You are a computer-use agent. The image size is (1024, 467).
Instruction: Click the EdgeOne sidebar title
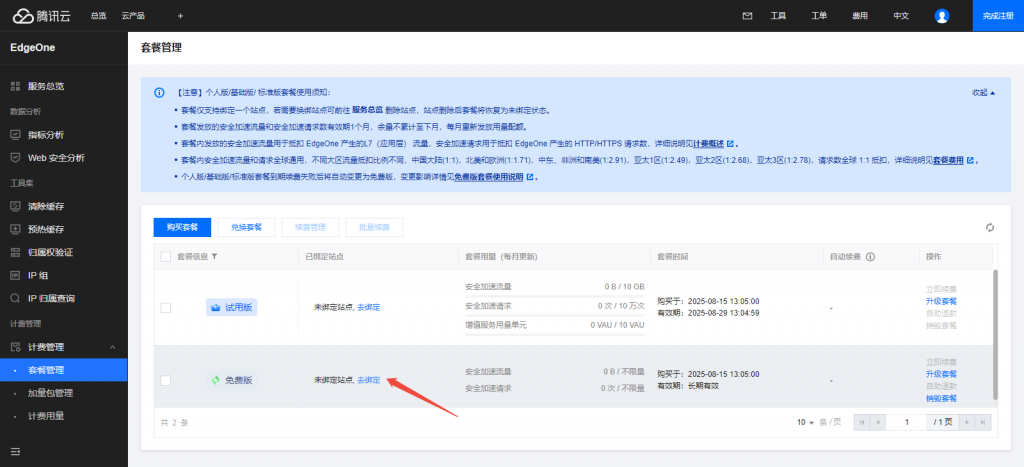point(32,48)
